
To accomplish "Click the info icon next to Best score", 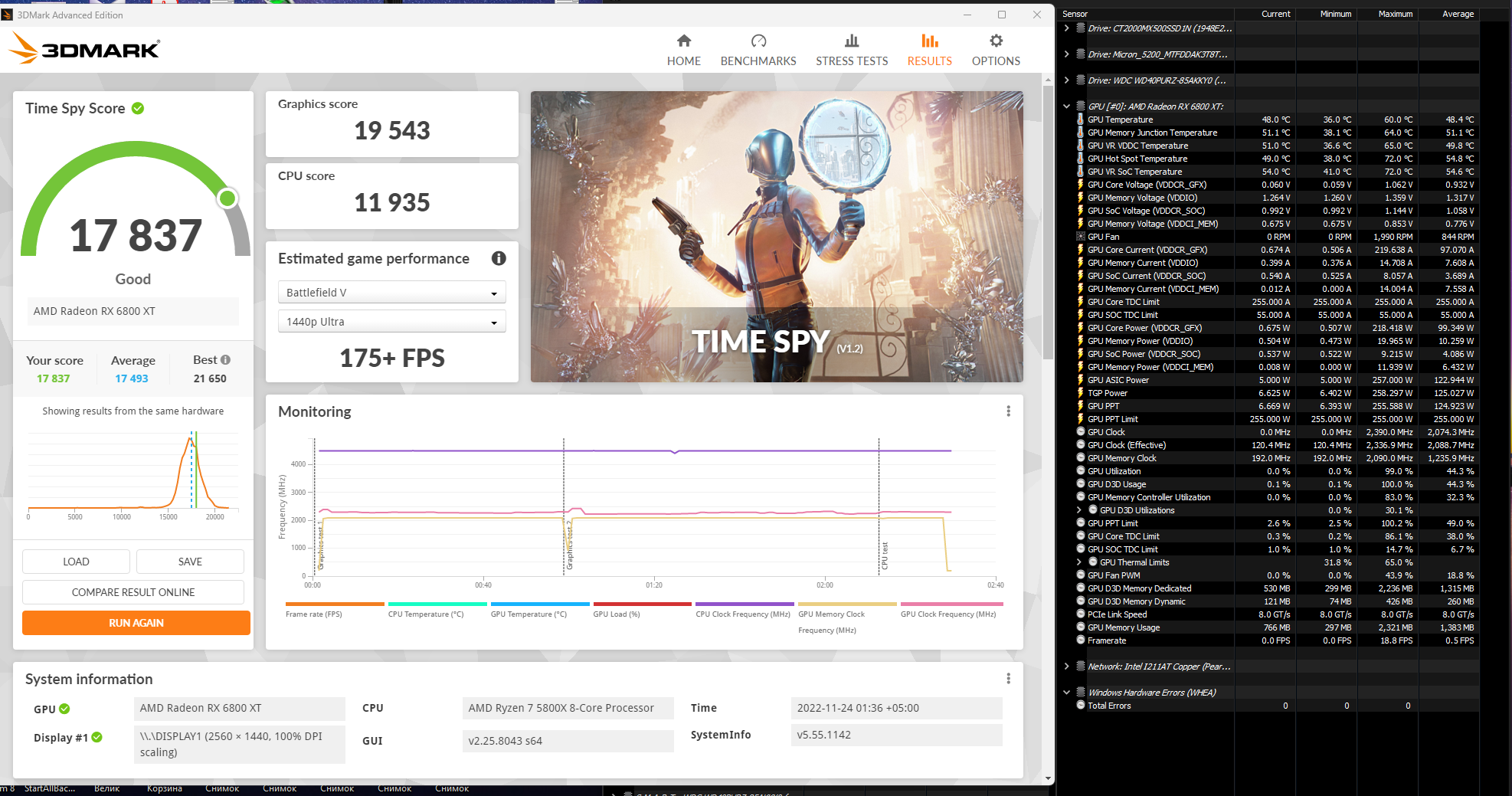I will (225, 359).
